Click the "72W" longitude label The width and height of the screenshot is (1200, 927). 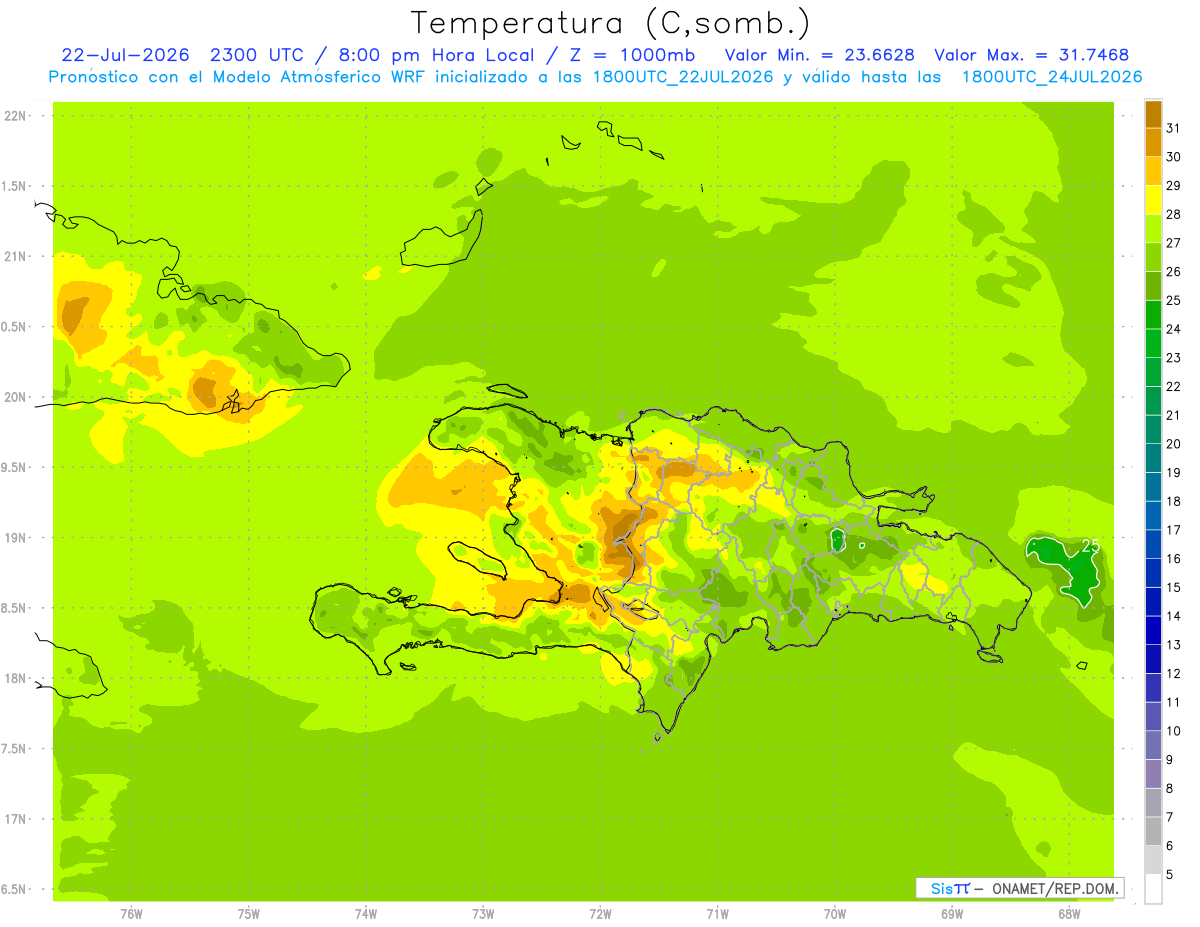click(600, 914)
